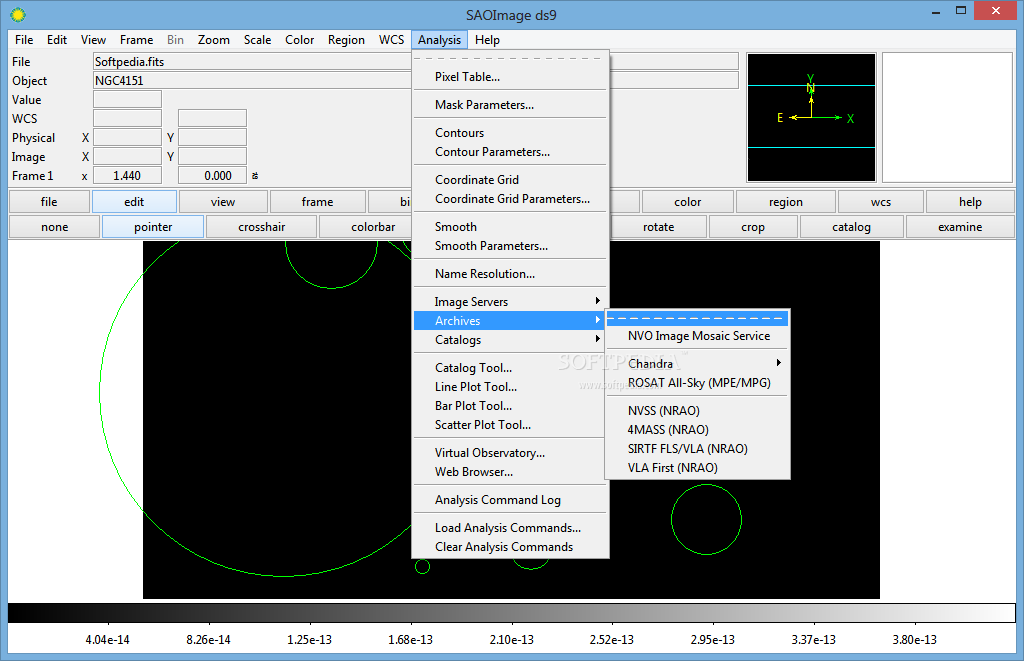Open Mask Parameters...
The height and width of the screenshot is (661, 1024).
(x=511, y=105)
